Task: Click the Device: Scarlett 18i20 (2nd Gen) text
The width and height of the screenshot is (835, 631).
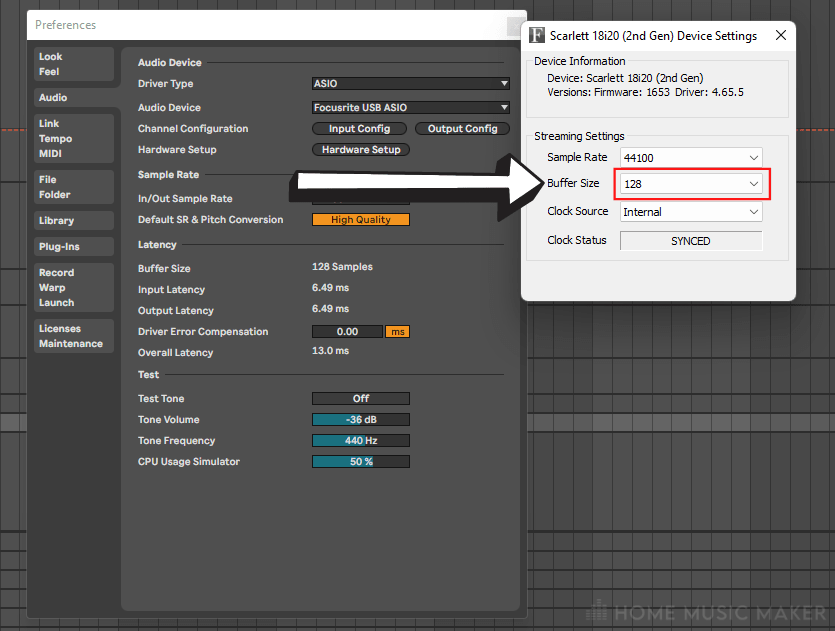Action: [625, 78]
